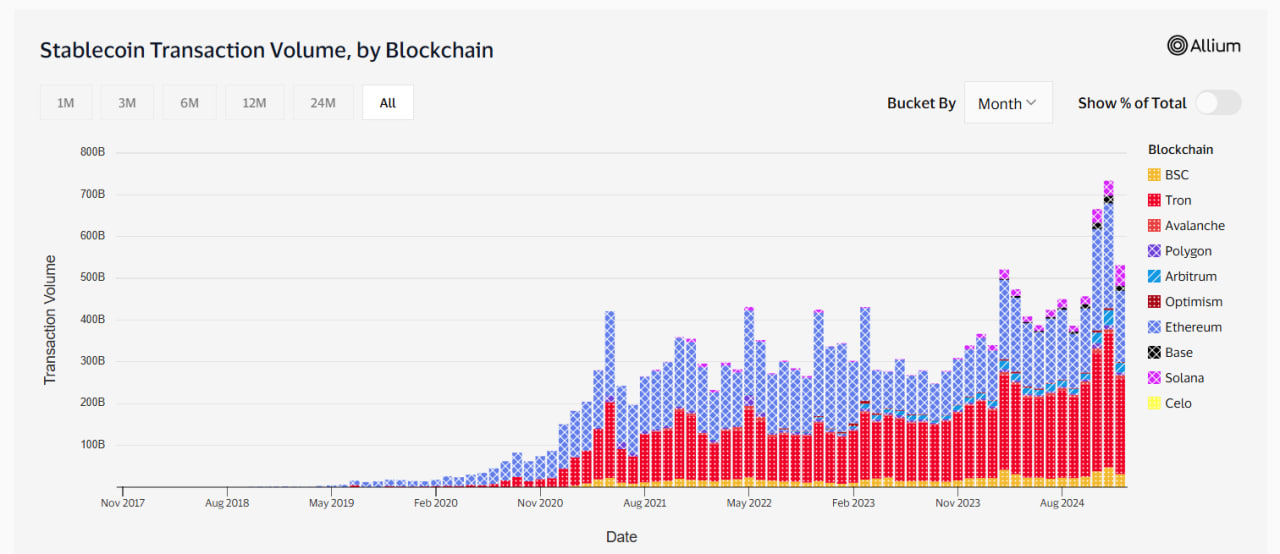Choose the 12M range button
The height and width of the screenshot is (554, 1280).
tap(254, 103)
